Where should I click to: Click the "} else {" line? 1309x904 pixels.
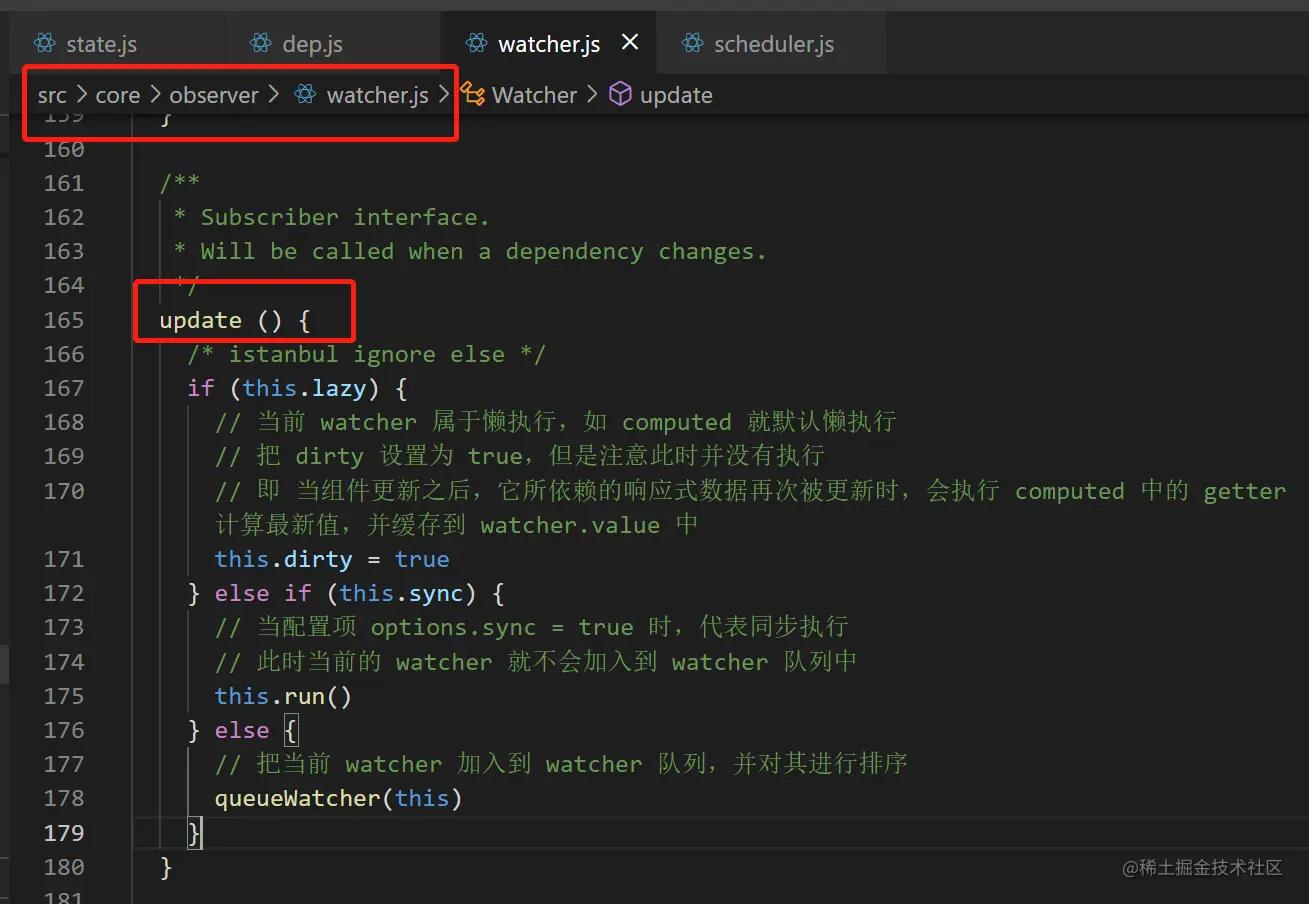[243, 730]
